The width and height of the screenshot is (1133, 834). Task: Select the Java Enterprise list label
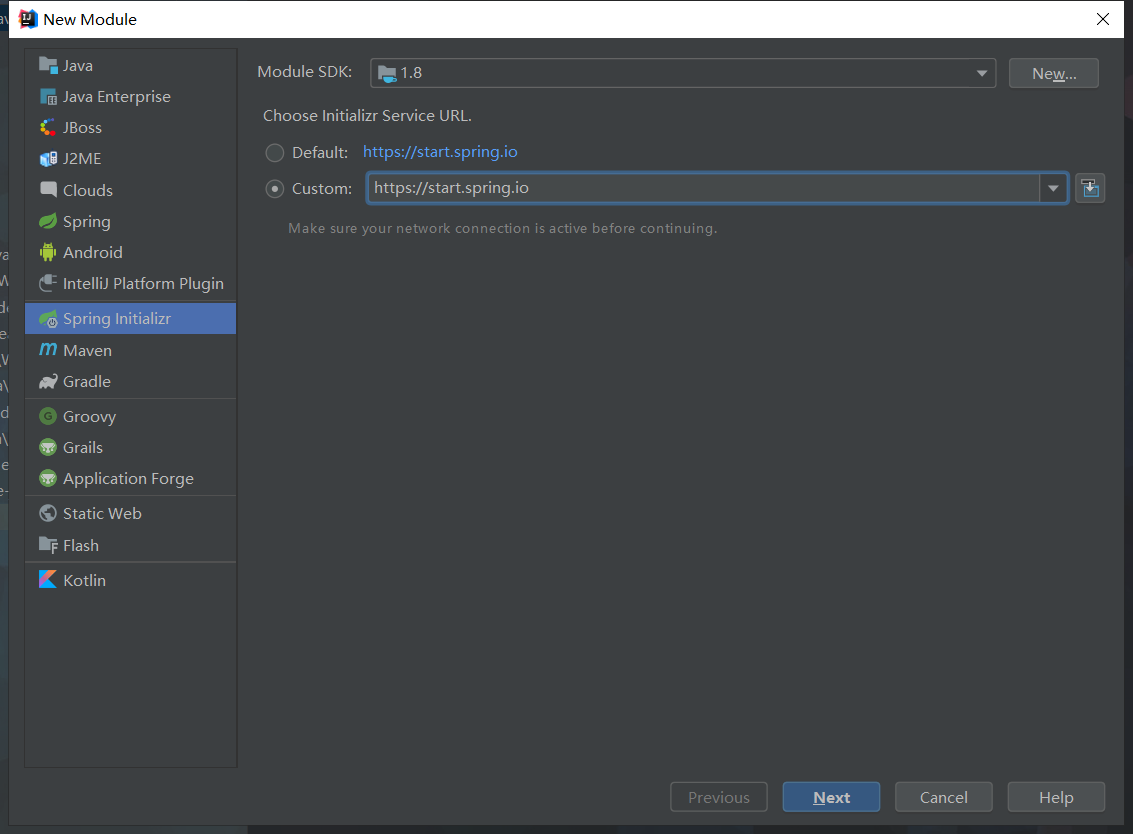pyautogui.click(x=117, y=97)
